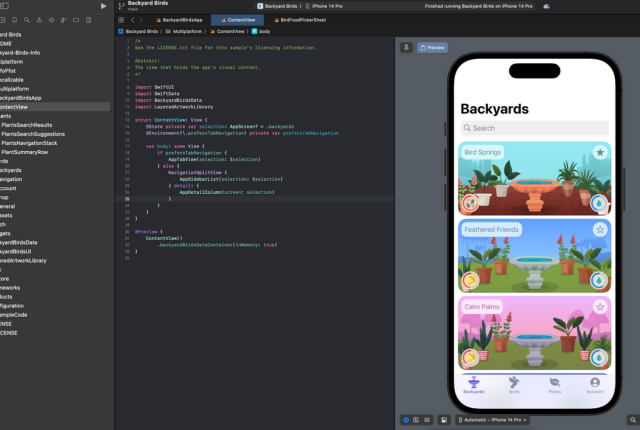
Task: Open ContentView breadcrumb in jump bar
Action: click(x=227, y=31)
